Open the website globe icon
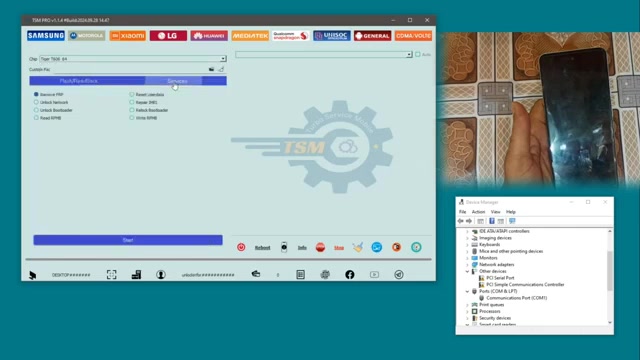Viewport: 640px width, 360px height. pyautogui.click(x=325, y=275)
